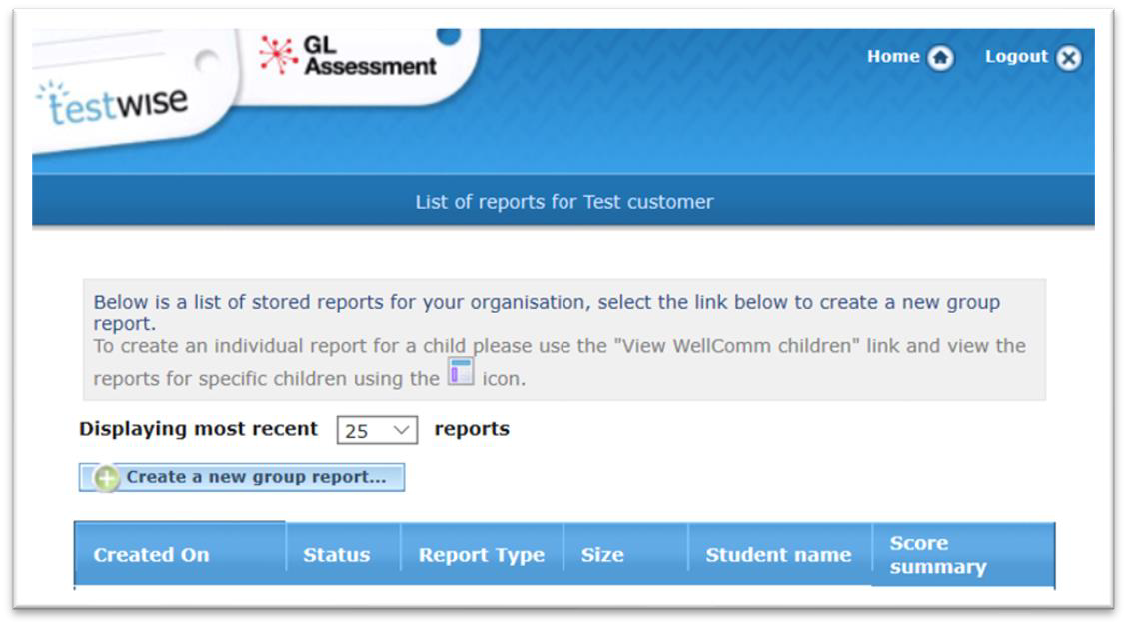1127x626 pixels.
Task: Click the GL Assessment logo text
Action: tap(369, 55)
